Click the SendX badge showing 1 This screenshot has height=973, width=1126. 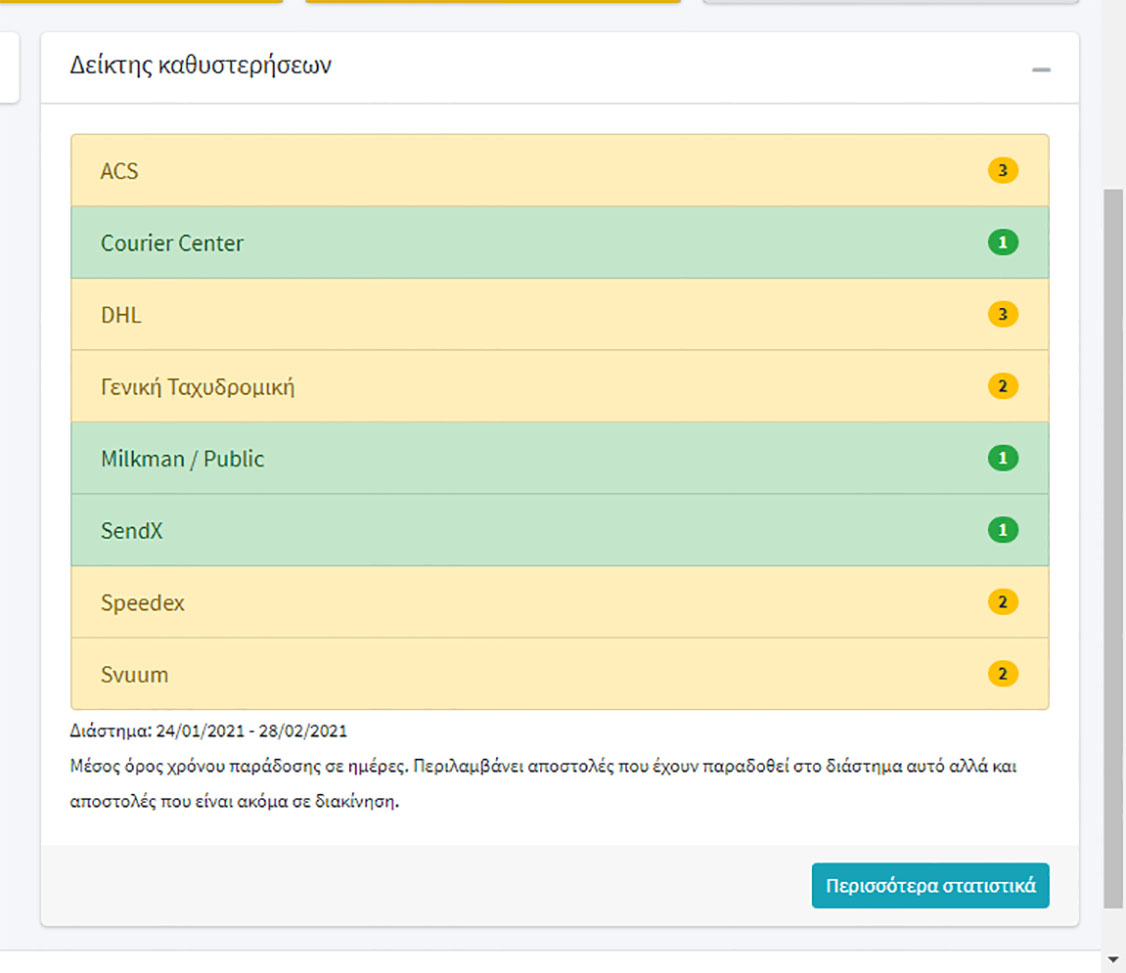[1002, 530]
